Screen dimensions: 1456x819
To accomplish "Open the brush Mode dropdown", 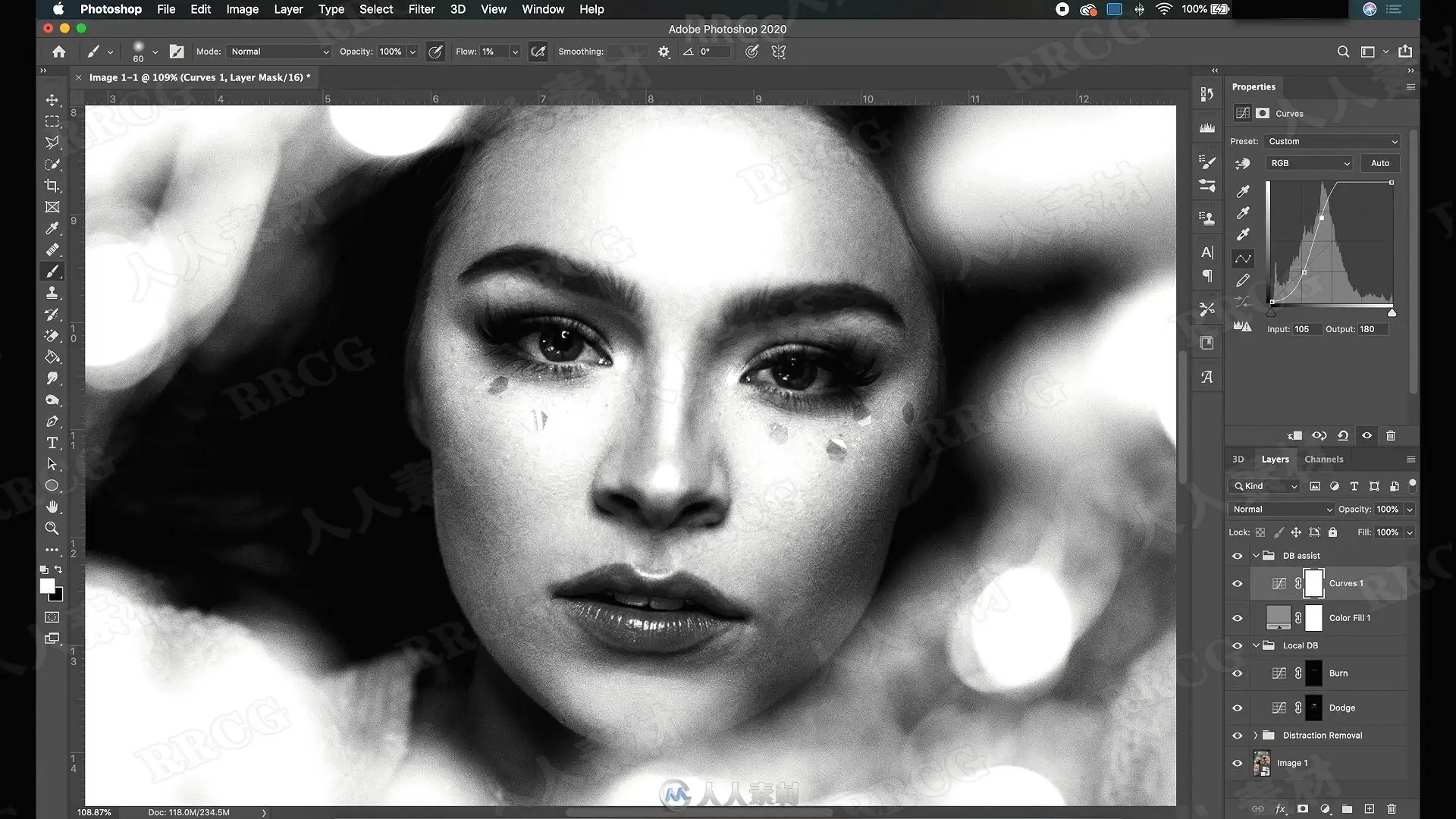I will [x=279, y=52].
